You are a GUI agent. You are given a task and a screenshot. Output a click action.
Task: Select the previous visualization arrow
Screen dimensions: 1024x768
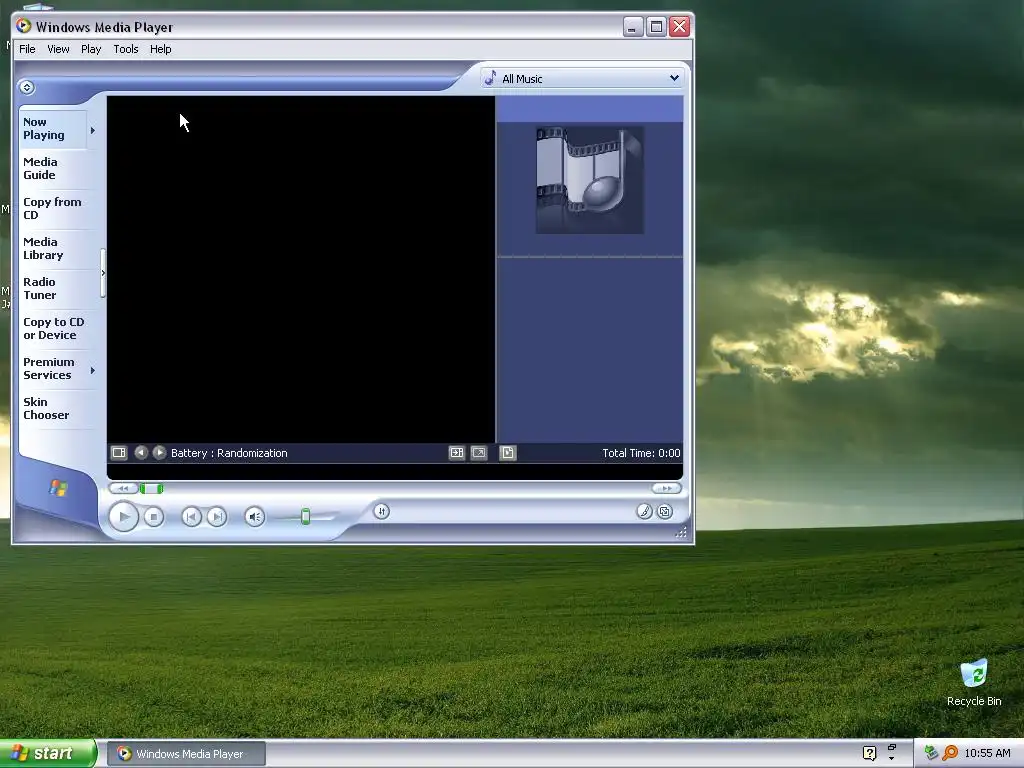(x=141, y=453)
